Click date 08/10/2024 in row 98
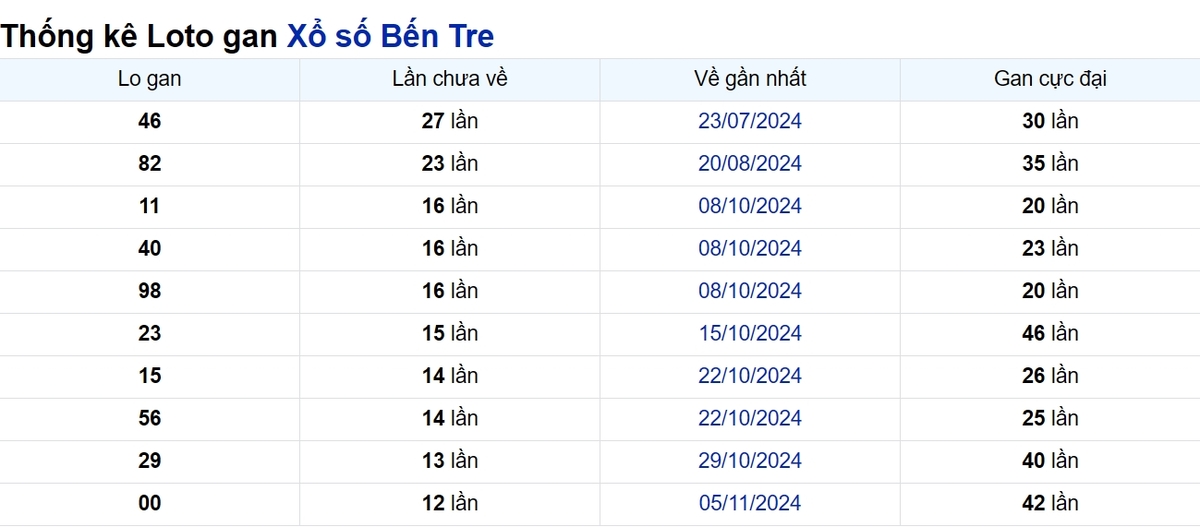The image size is (1200, 527). click(750, 291)
